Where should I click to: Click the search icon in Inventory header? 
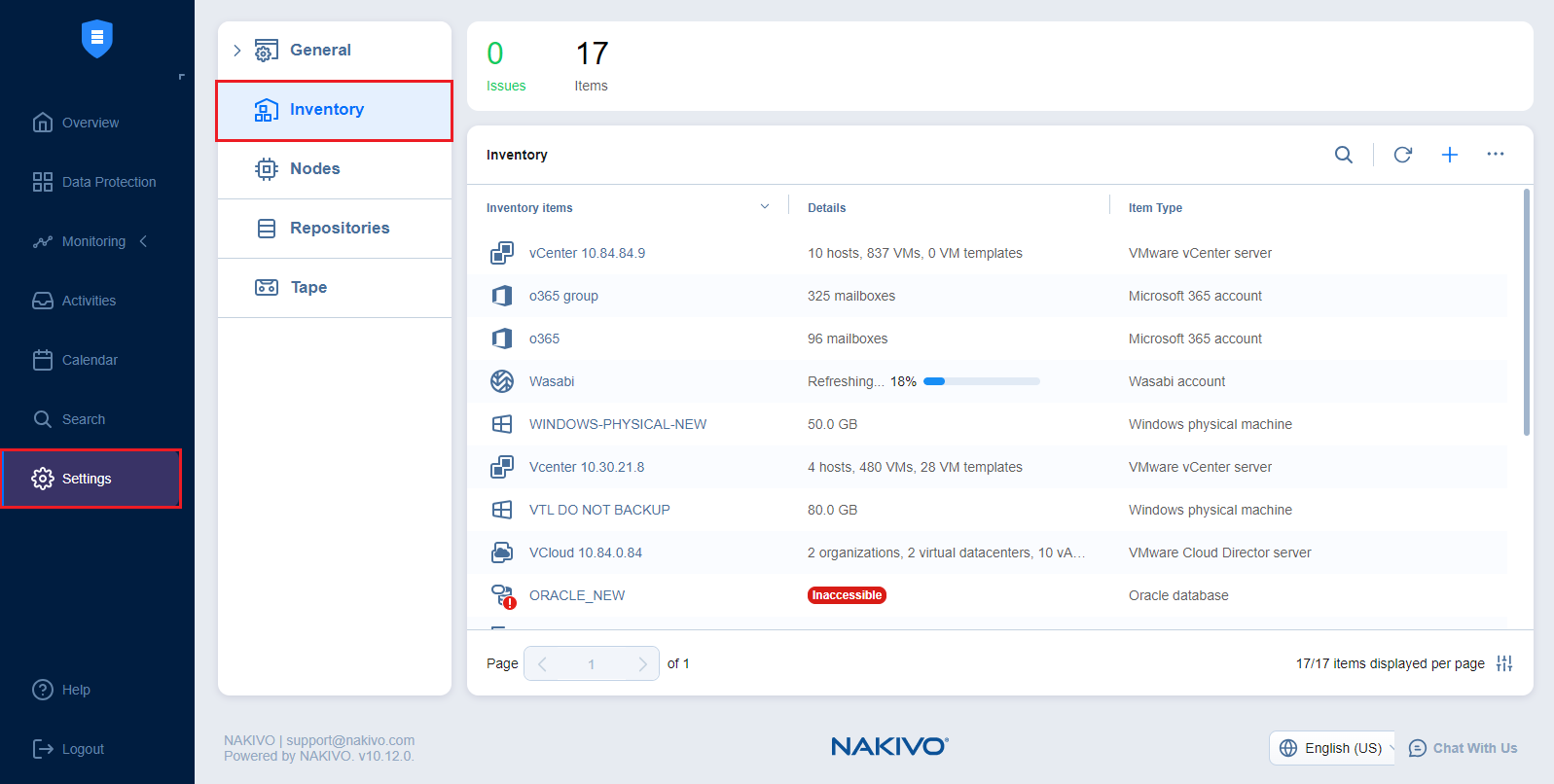tap(1343, 155)
